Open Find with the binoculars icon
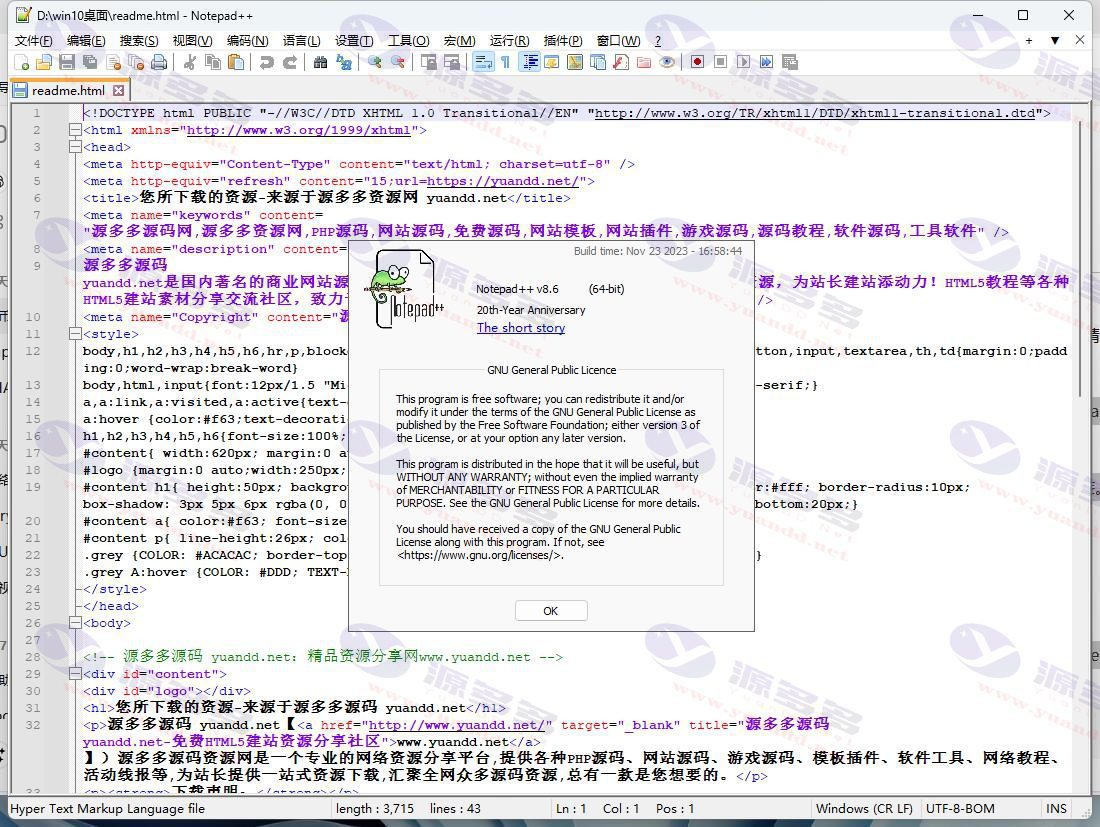1100x827 pixels. click(x=320, y=62)
